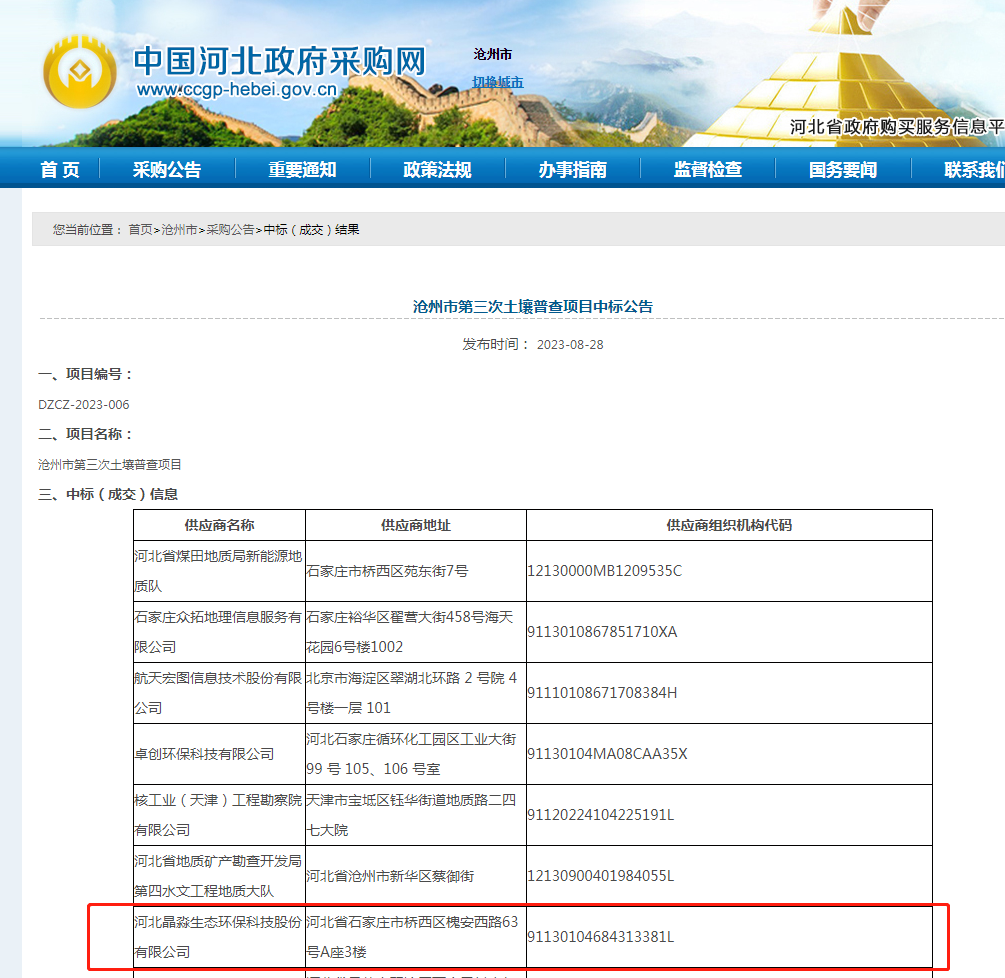Click the 供应商地址 column header
The image size is (1005, 978).
(x=415, y=525)
